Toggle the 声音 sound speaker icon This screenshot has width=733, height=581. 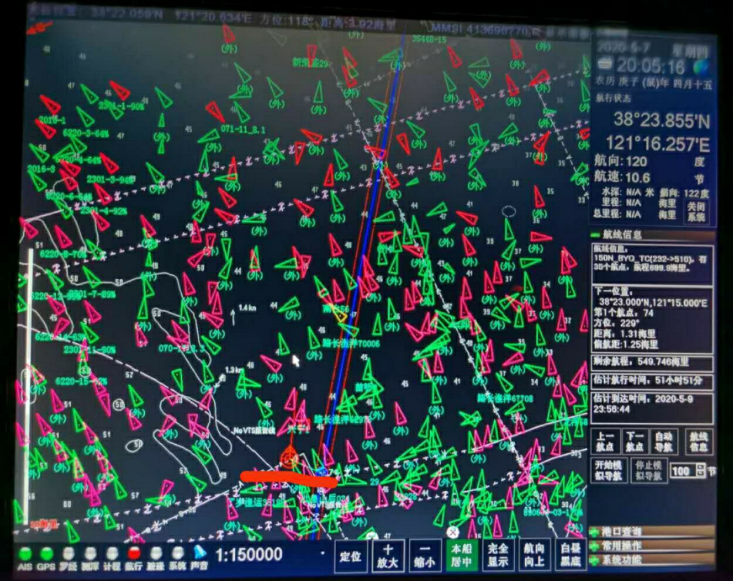(200, 553)
